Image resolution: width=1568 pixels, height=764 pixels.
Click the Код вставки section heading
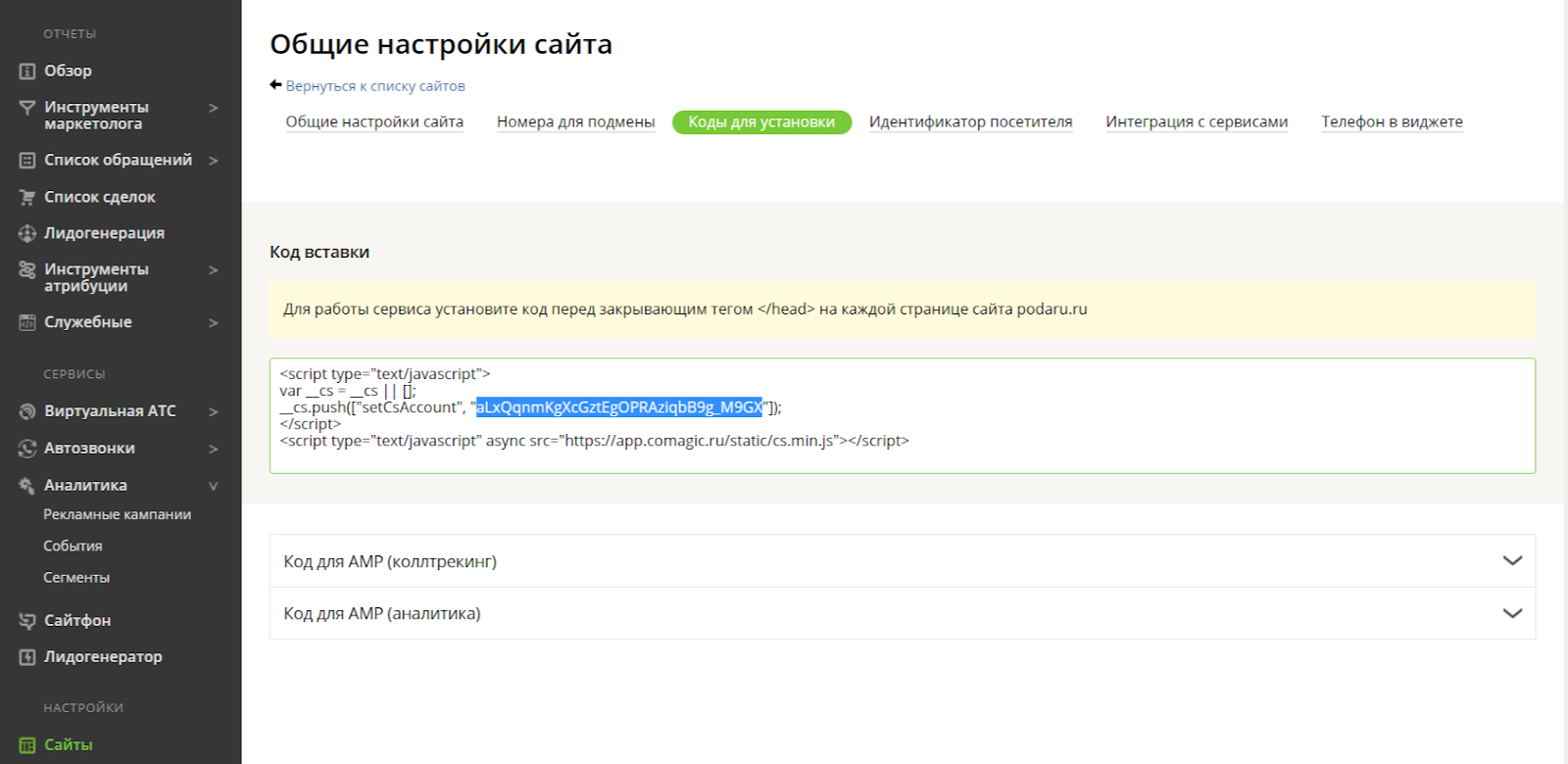pyautogui.click(x=319, y=252)
